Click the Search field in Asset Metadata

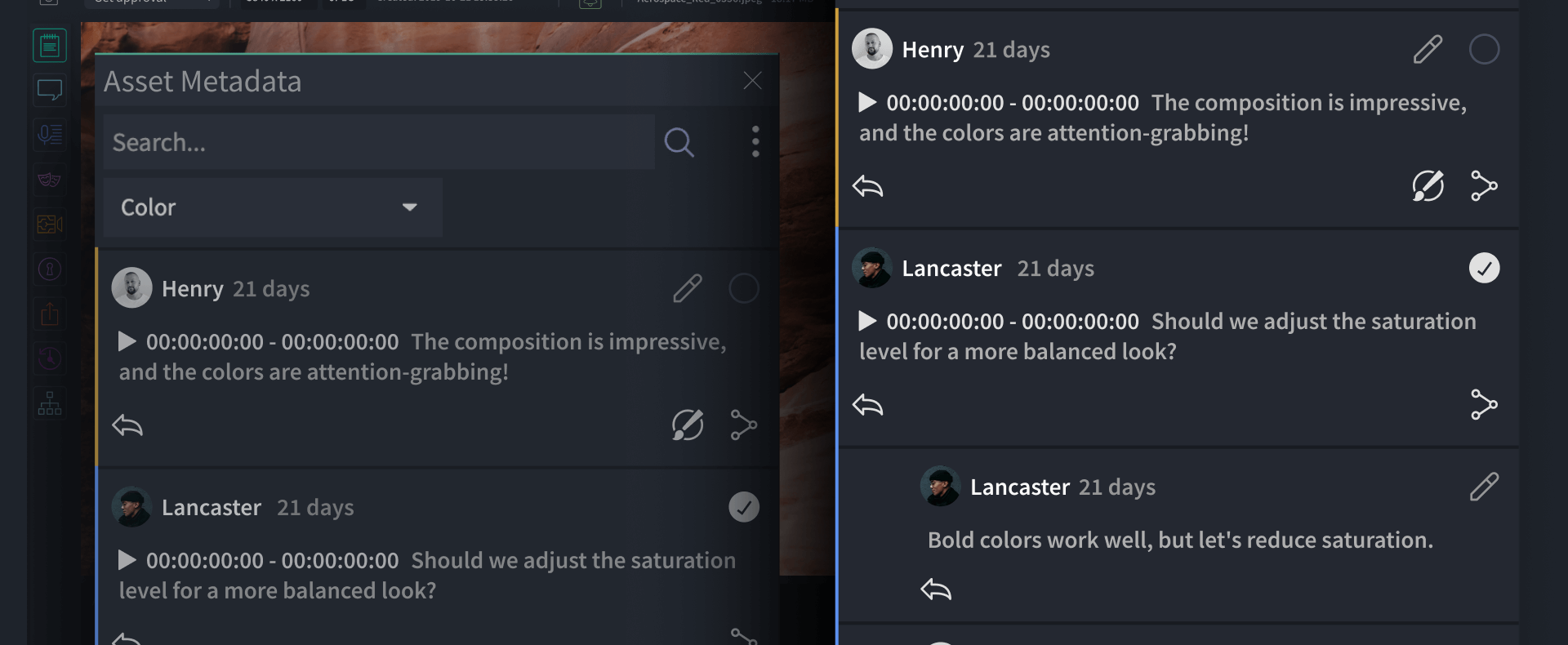[379, 143]
